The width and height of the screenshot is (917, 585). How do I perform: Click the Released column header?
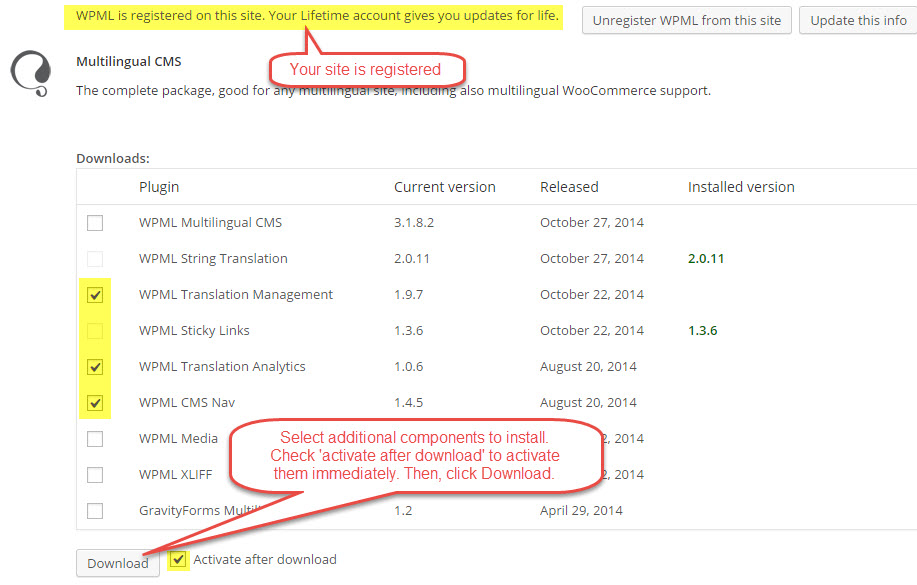(569, 187)
